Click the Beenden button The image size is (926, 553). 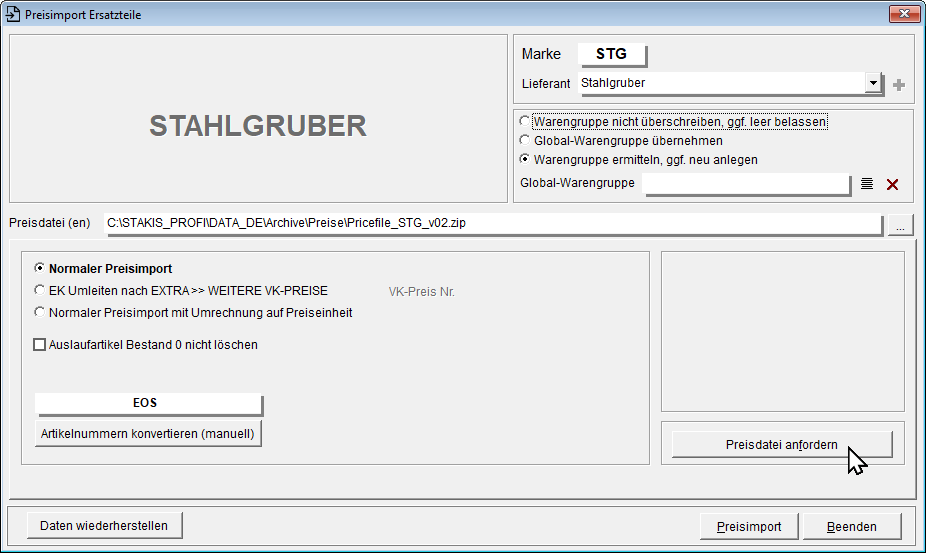pyautogui.click(x=852, y=526)
